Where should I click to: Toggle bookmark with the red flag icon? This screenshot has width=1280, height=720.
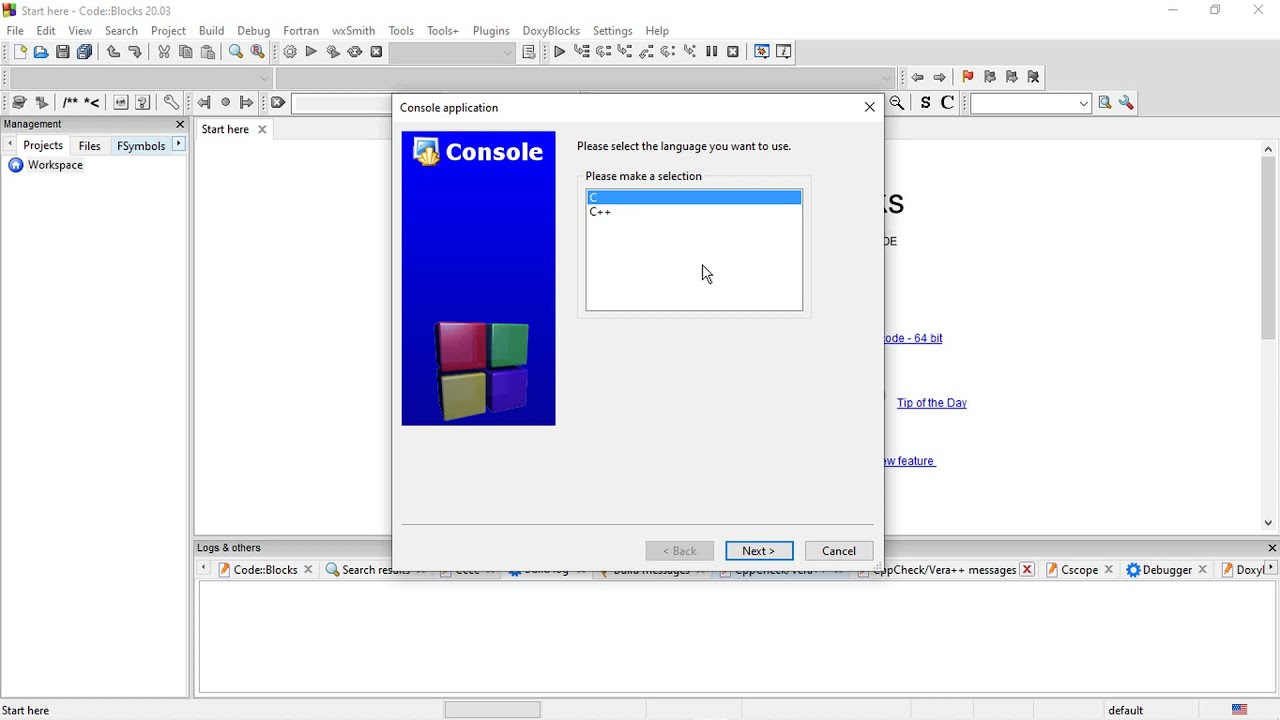(x=967, y=77)
